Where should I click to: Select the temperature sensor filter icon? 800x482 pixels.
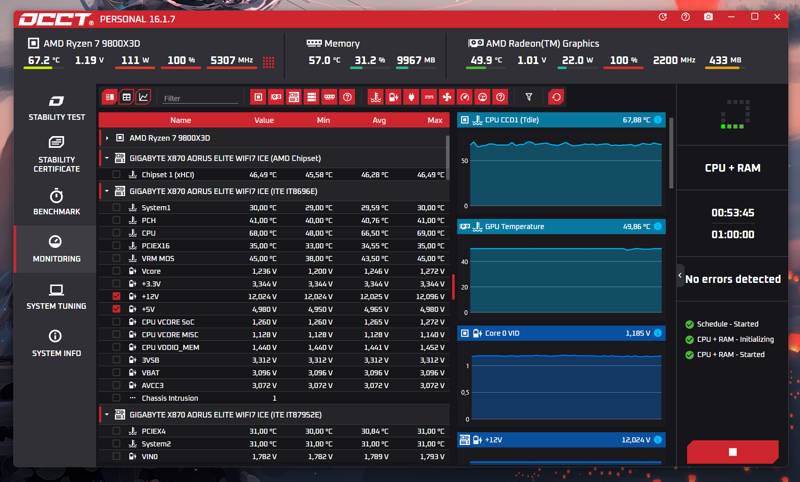point(376,97)
